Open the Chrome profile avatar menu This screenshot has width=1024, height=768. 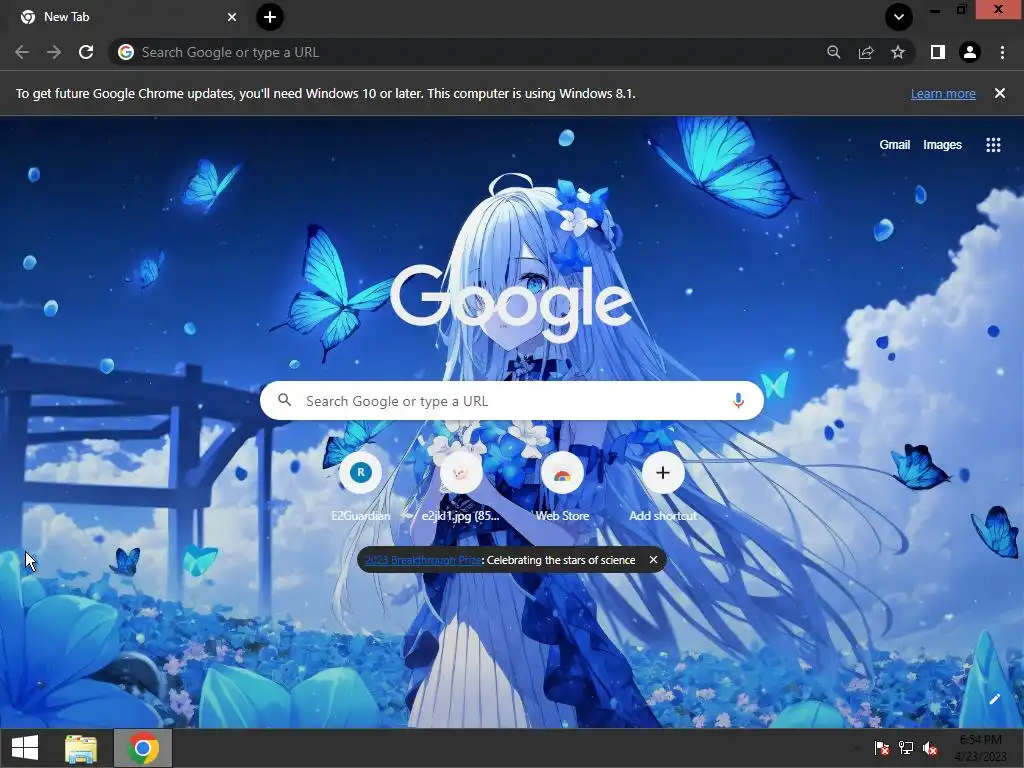[970, 52]
